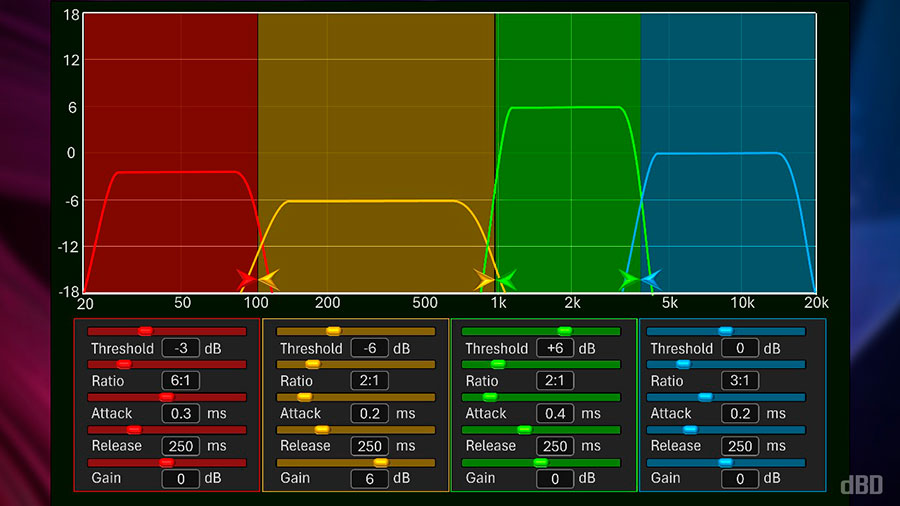Click the green band Threshold field showing +6

555,348
